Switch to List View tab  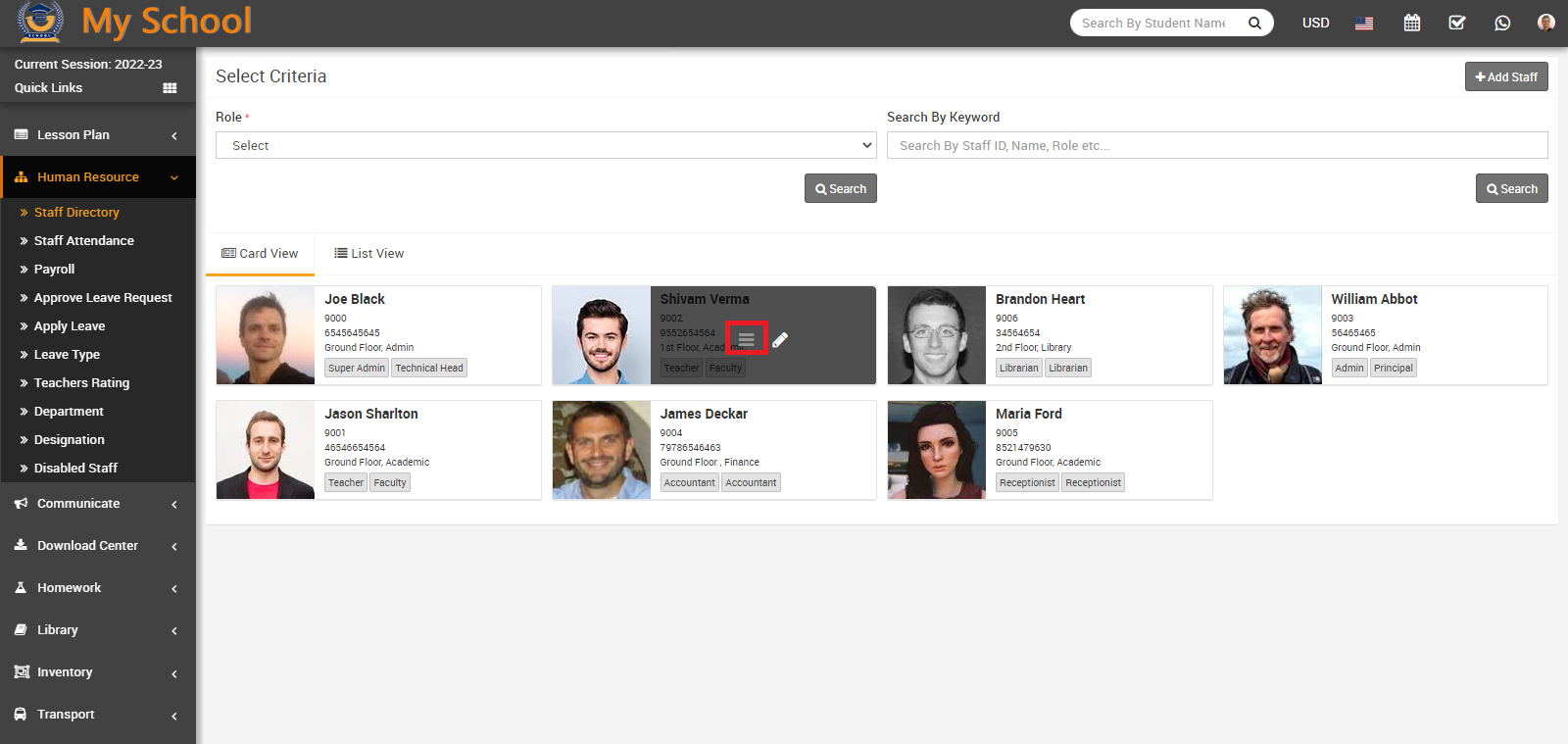(369, 253)
